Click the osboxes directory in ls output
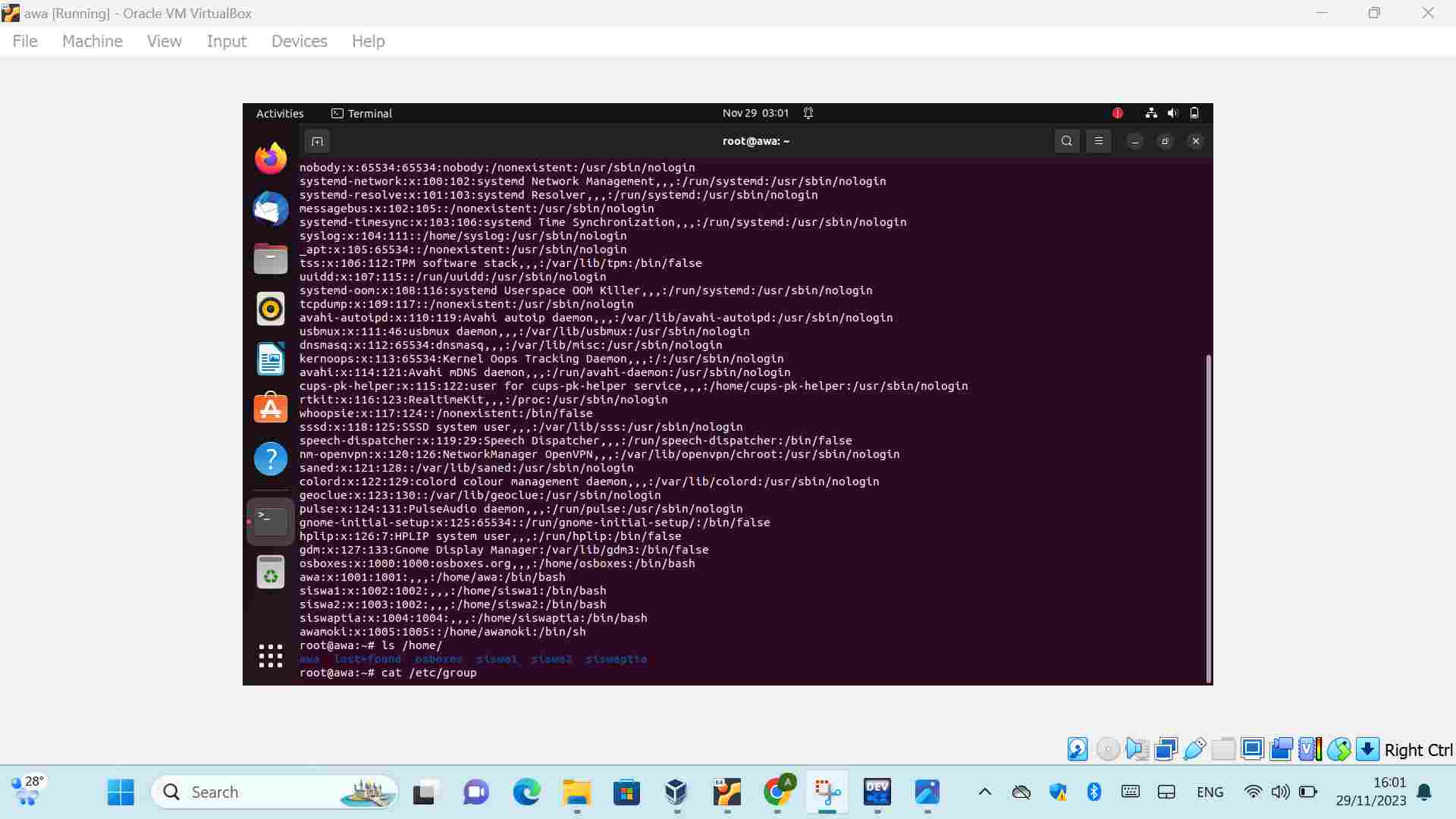The height and width of the screenshot is (819, 1456). 438,659
